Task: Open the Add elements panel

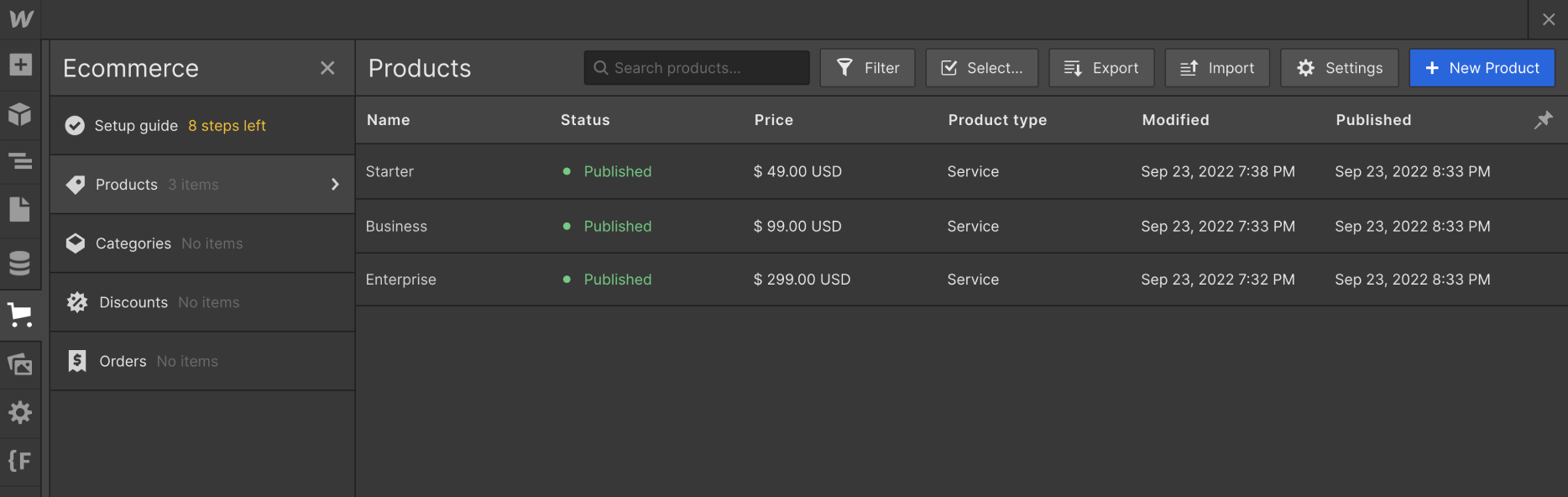Action: (x=20, y=65)
